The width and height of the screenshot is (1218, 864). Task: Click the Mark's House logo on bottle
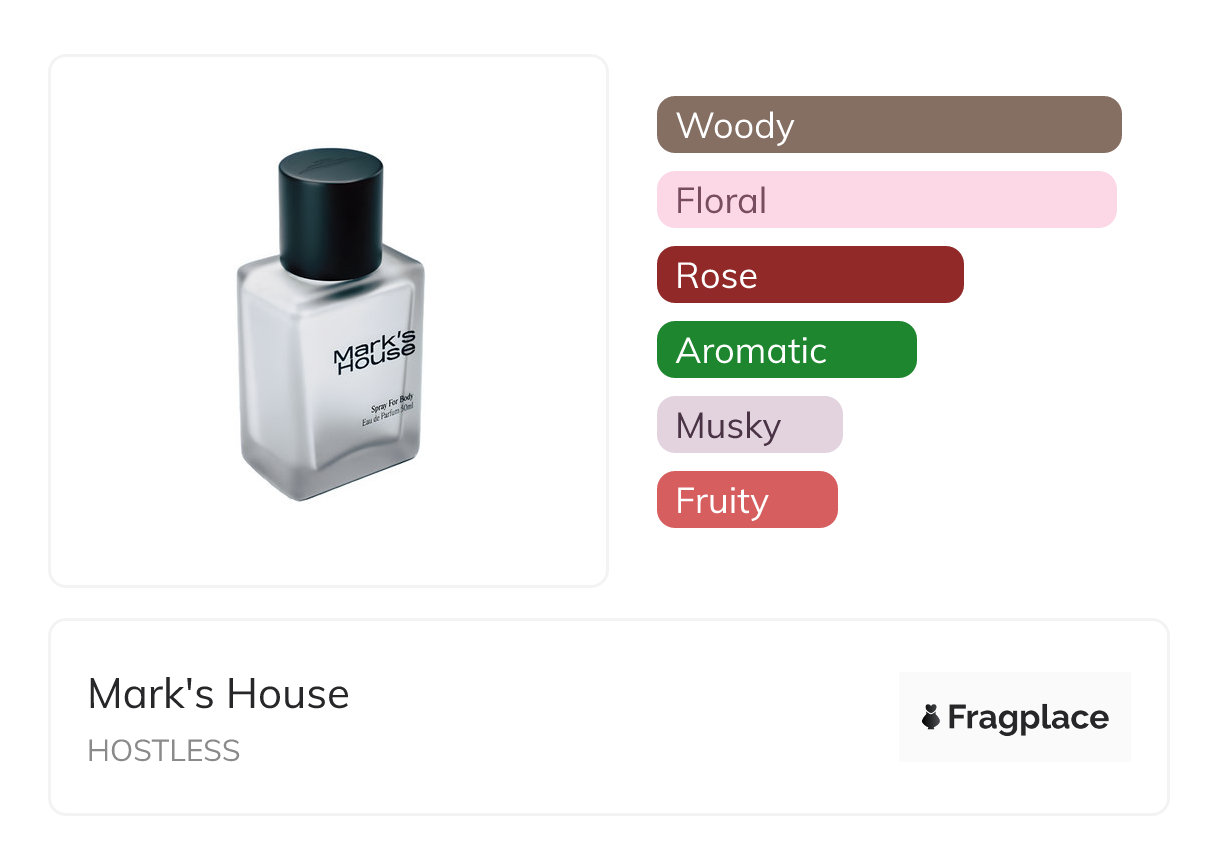coord(373,355)
